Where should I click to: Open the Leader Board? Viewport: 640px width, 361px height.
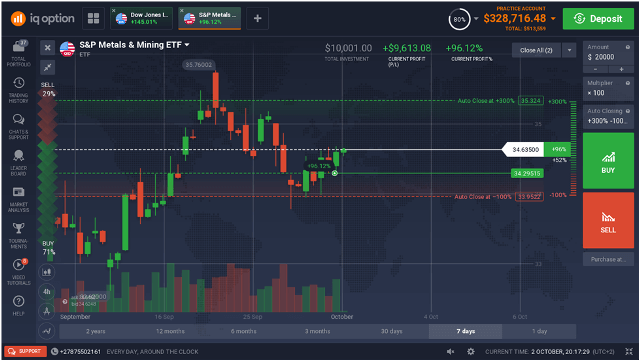[18, 163]
